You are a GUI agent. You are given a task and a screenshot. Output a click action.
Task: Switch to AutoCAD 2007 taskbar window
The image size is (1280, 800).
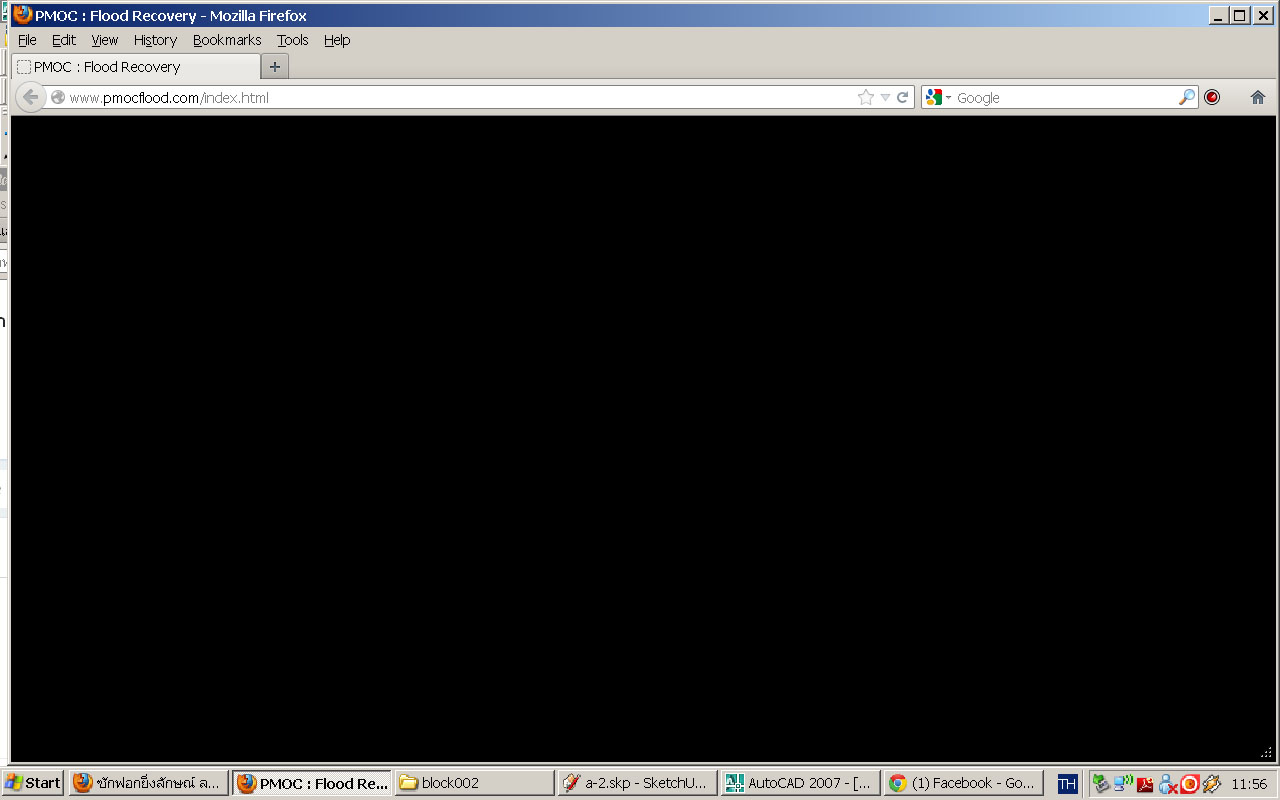[800, 783]
